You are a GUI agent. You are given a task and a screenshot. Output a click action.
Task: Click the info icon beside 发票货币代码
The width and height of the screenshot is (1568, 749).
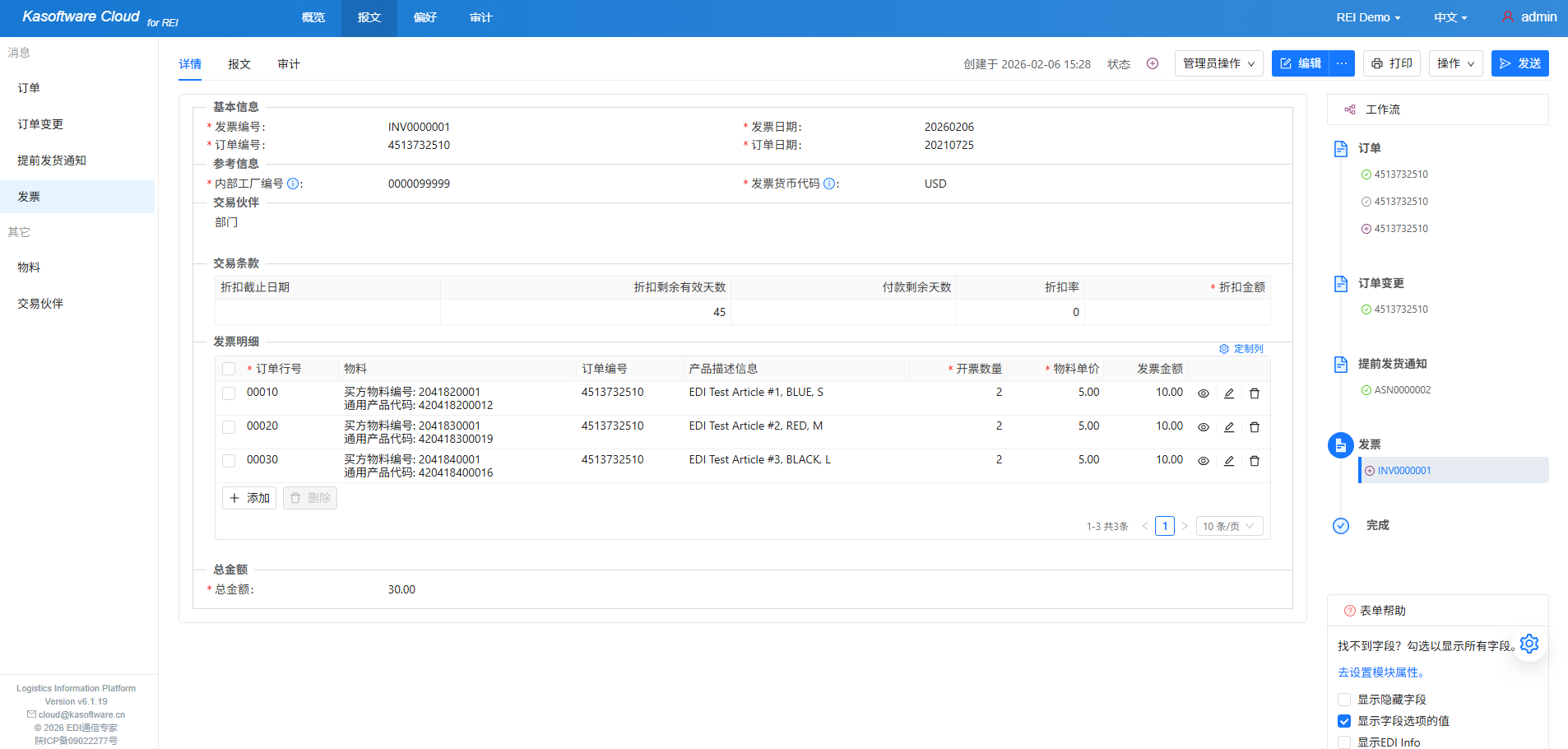click(x=828, y=184)
